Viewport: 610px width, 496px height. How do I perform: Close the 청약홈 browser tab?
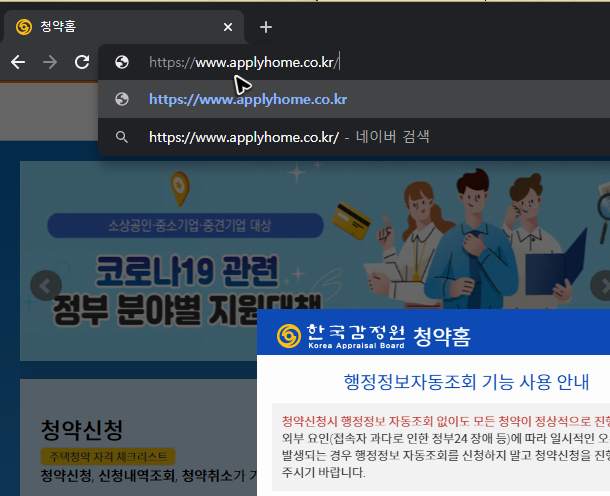228,27
